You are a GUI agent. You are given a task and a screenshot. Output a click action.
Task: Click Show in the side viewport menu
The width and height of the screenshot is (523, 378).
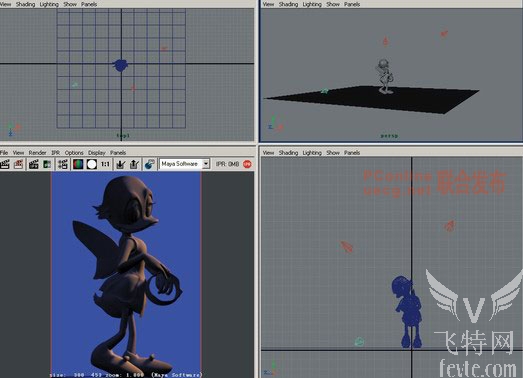click(x=333, y=152)
